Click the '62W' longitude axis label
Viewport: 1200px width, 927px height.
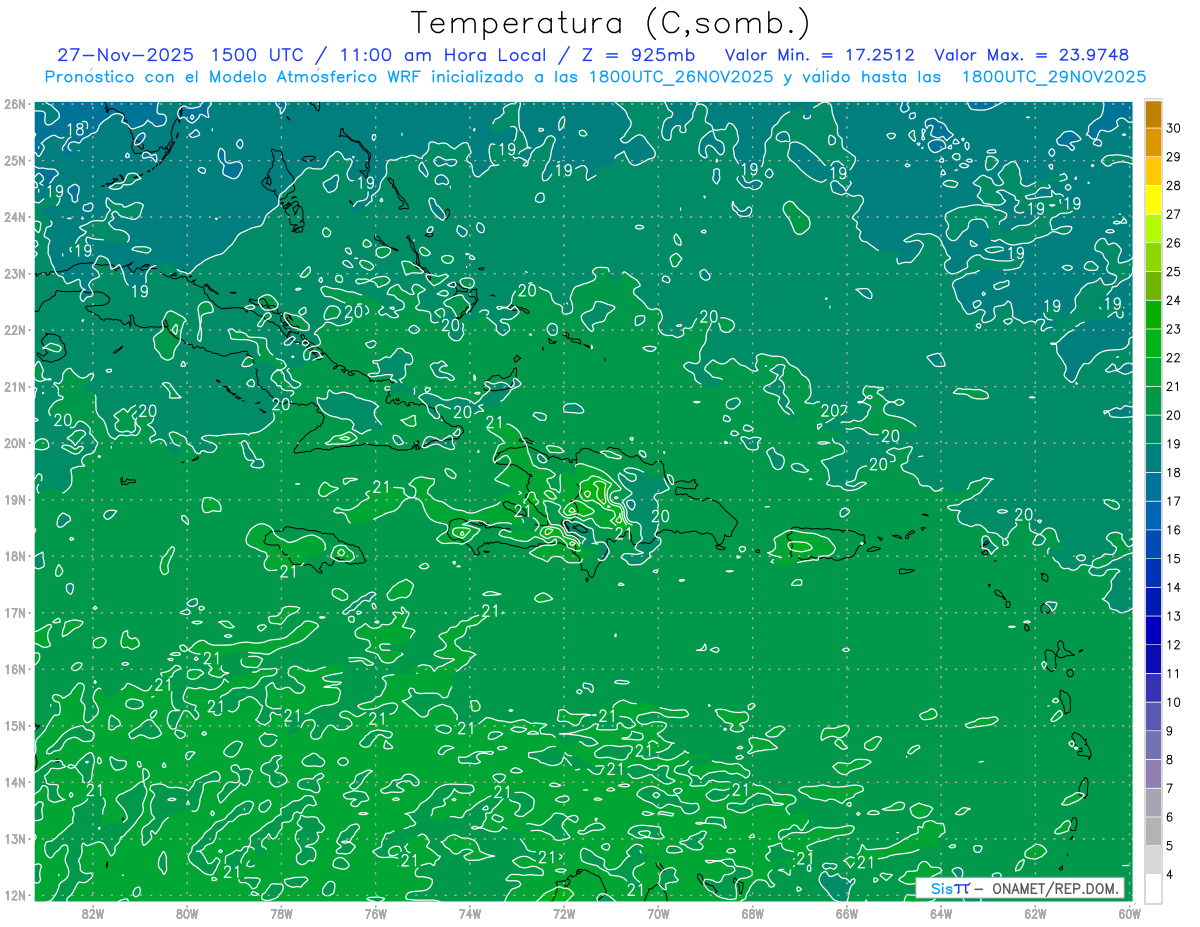tap(1036, 913)
